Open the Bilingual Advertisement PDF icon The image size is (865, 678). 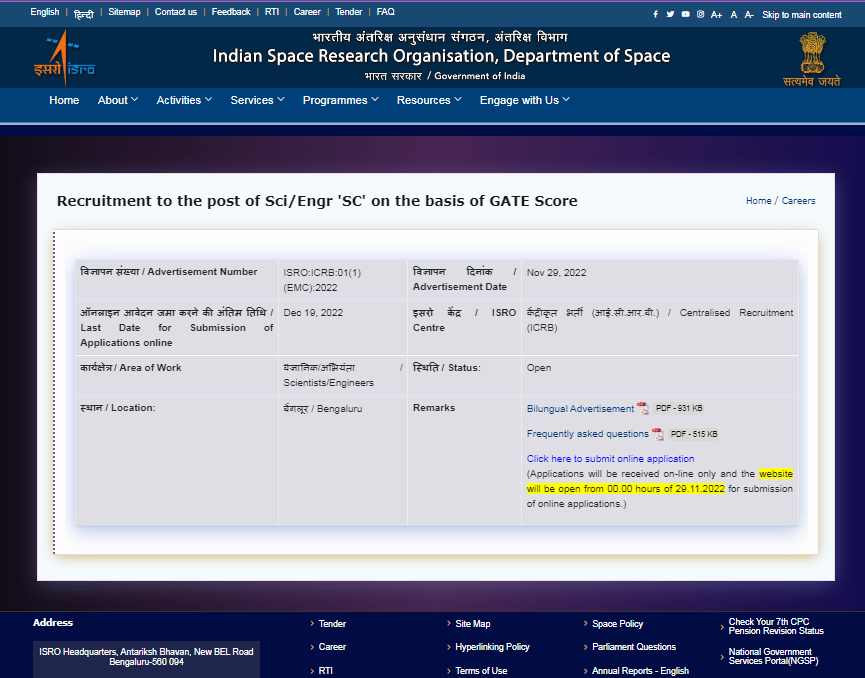pos(641,408)
